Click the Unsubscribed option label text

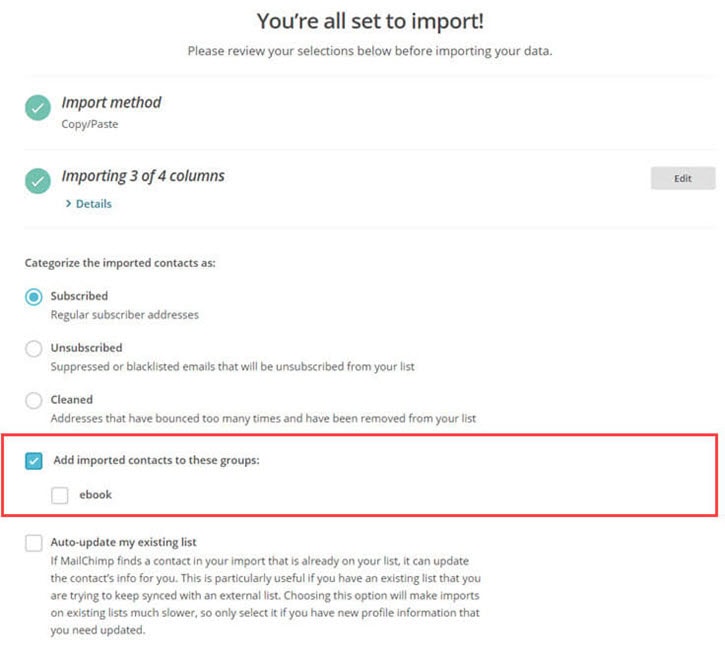pos(86,348)
